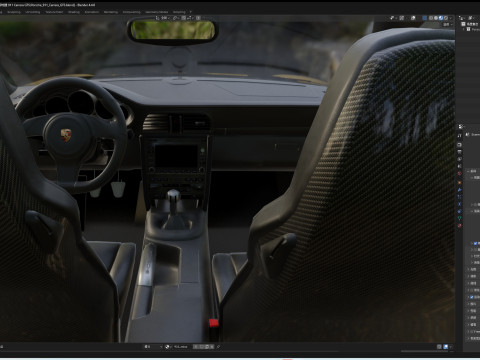Select the gear shift knob in viewport
The image size is (480, 360).
pyautogui.click(x=173, y=196)
